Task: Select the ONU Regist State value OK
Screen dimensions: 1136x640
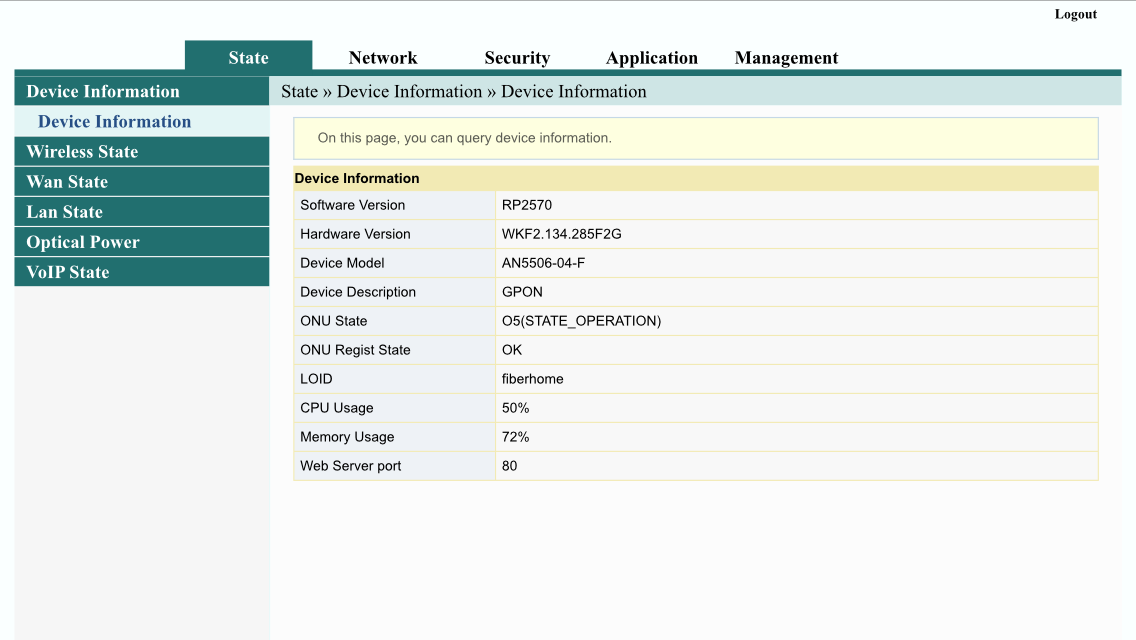Action: 511,350
